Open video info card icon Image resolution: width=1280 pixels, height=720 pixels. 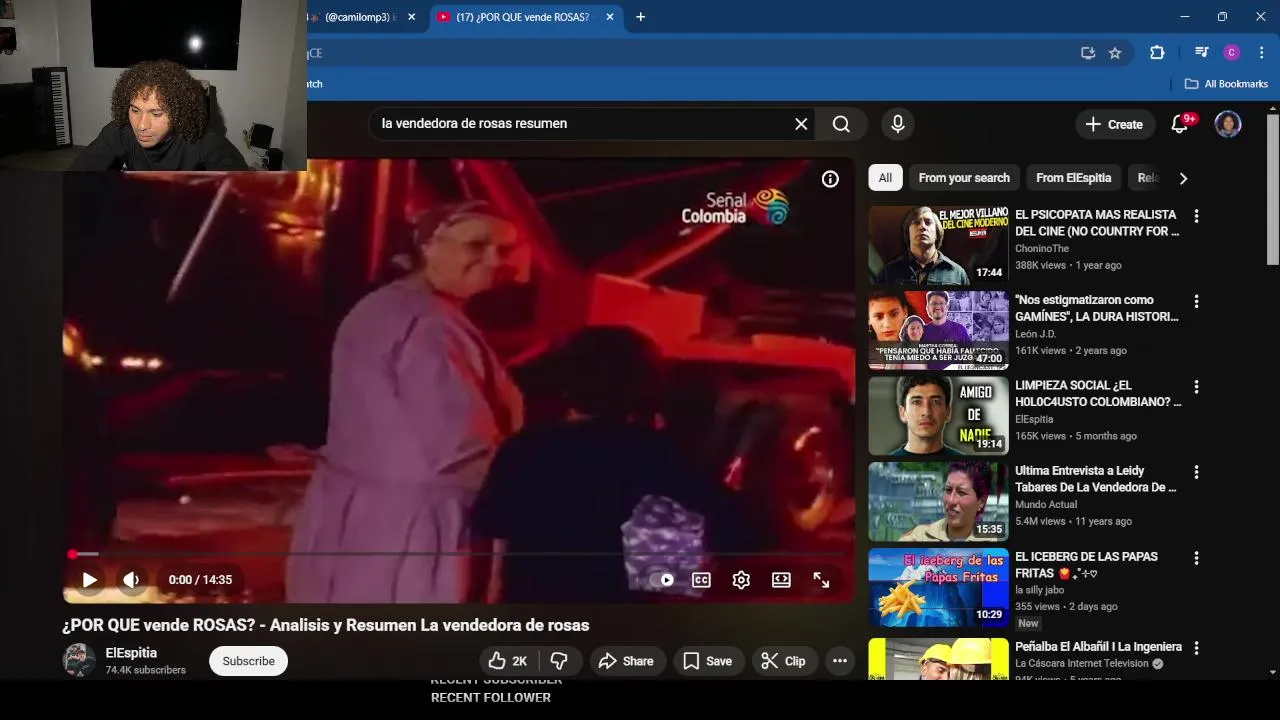pyautogui.click(x=830, y=179)
